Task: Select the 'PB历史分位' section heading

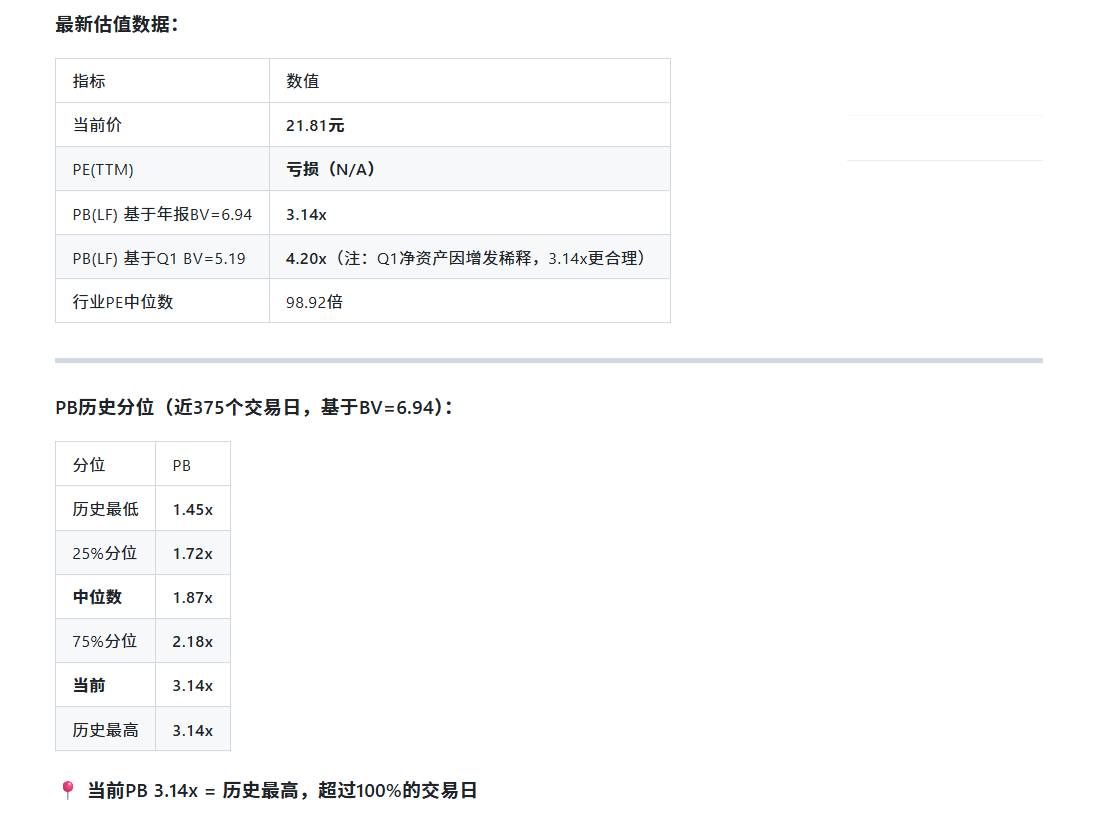Action: click(255, 407)
